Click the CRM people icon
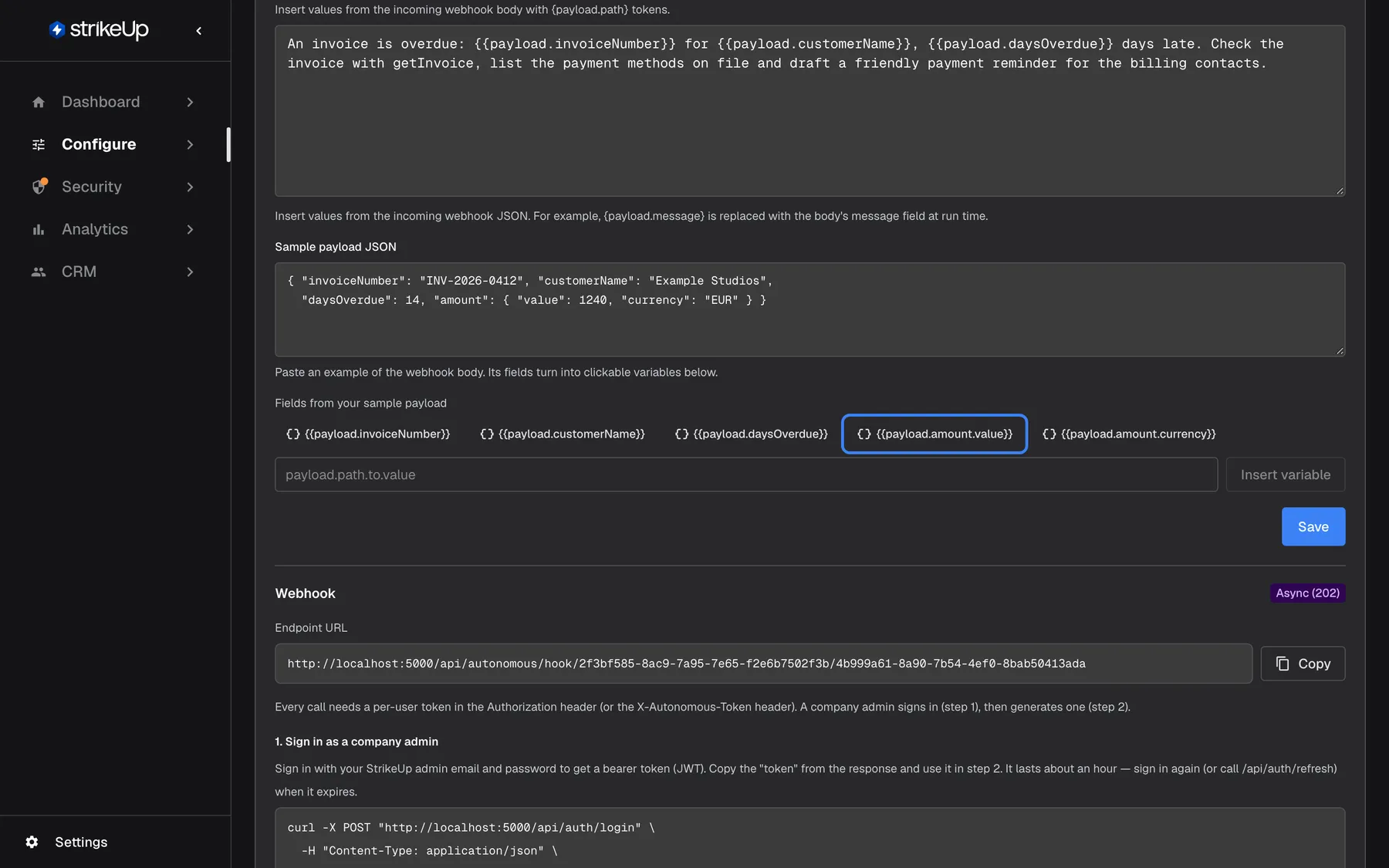 pos(39,272)
